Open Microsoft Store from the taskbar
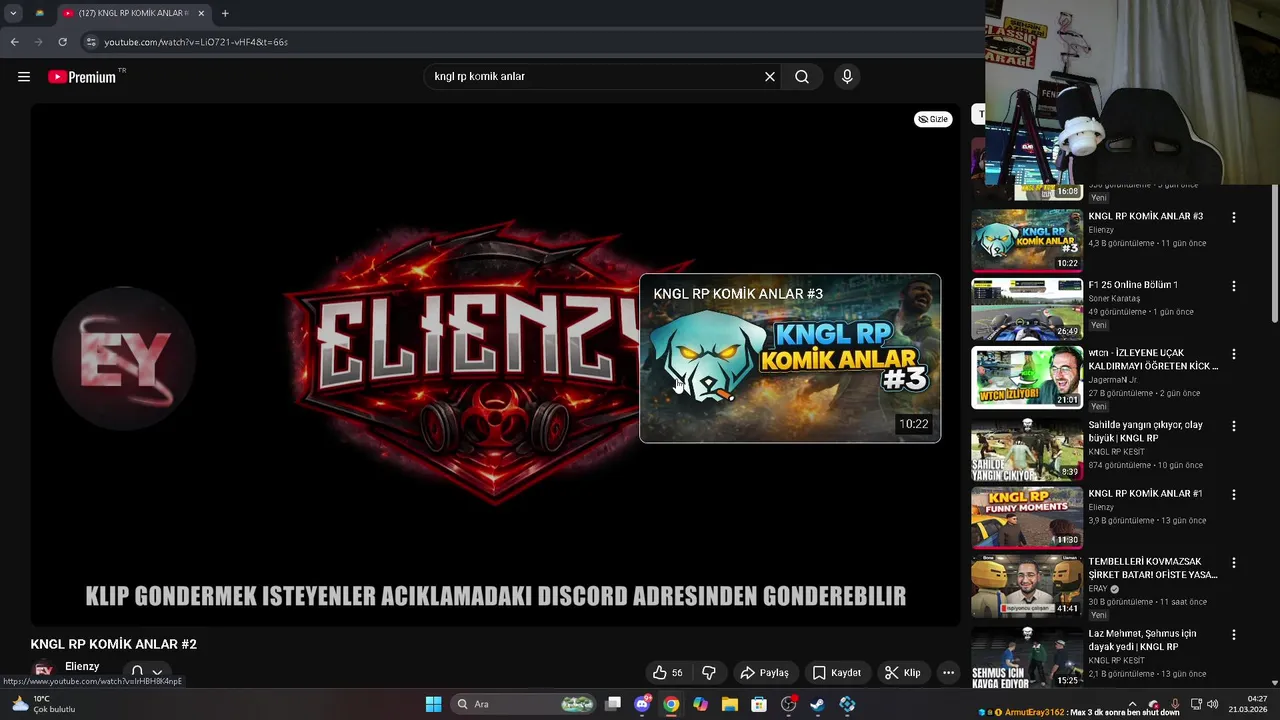 [759, 704]
